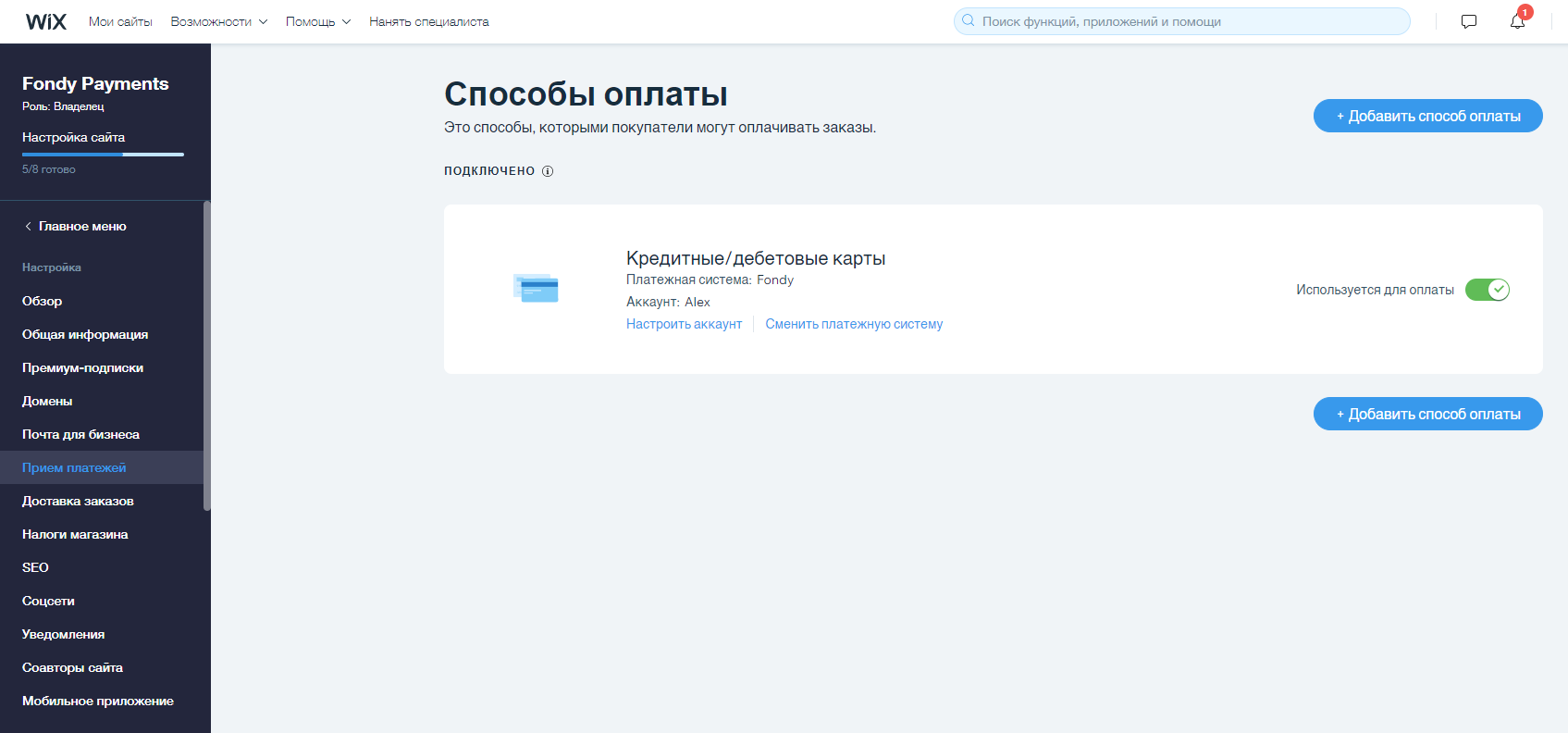
Task: Click the credit card icon
Action: point(536,289)
